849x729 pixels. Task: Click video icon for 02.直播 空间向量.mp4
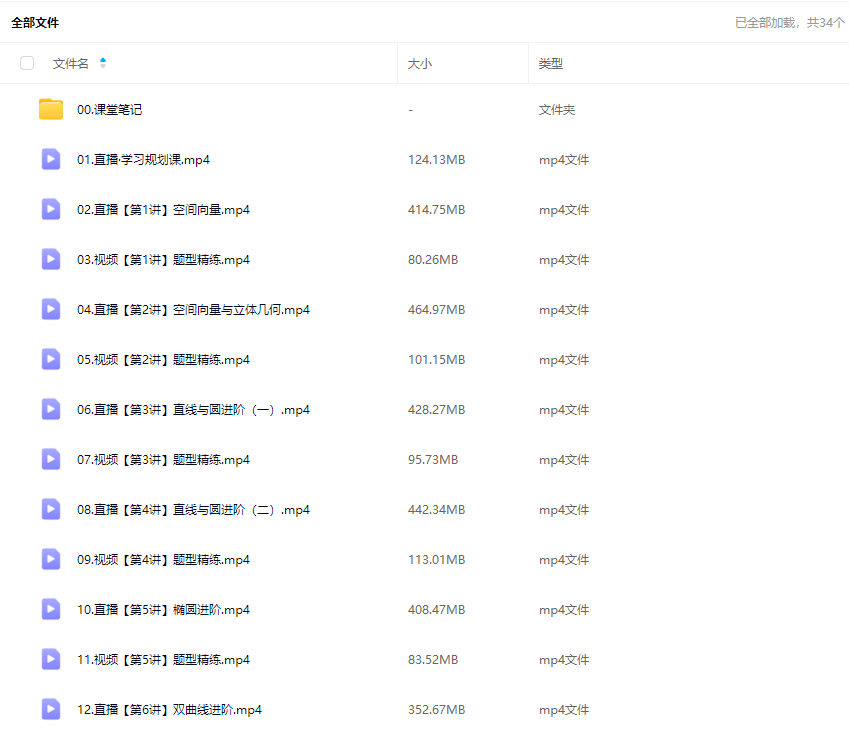[x=51, y=209]
